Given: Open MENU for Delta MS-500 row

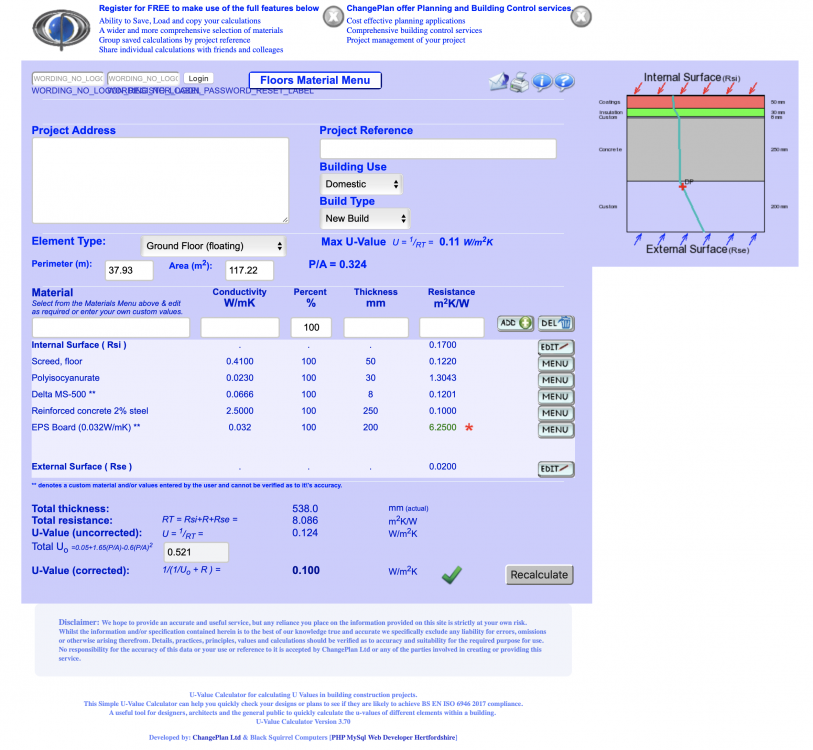Looking at the screenshot, I should pos(556,397).
